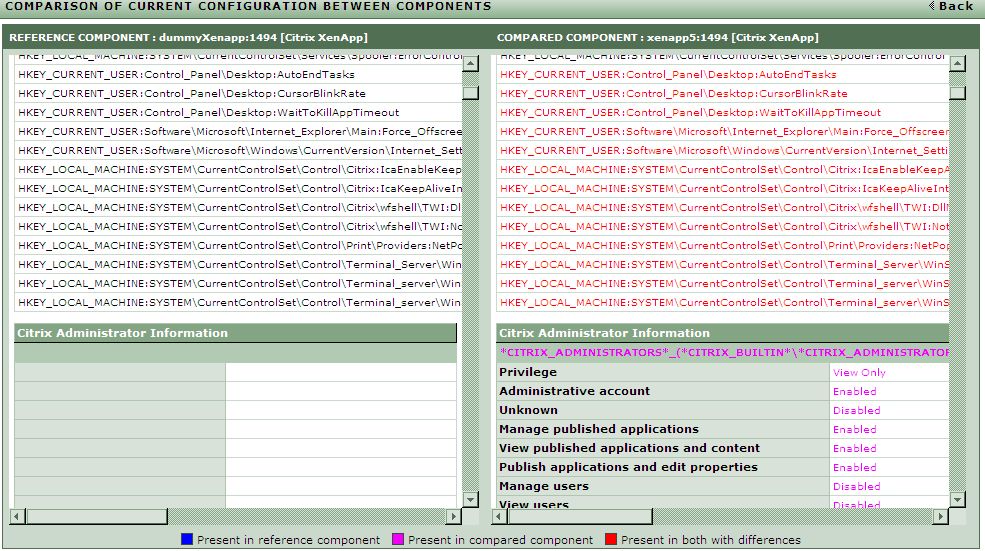Select the red Terminal_Server (capital S) key in the compared component
The width and height of the screenshot is (985, 551).
(x=724, y=265)
